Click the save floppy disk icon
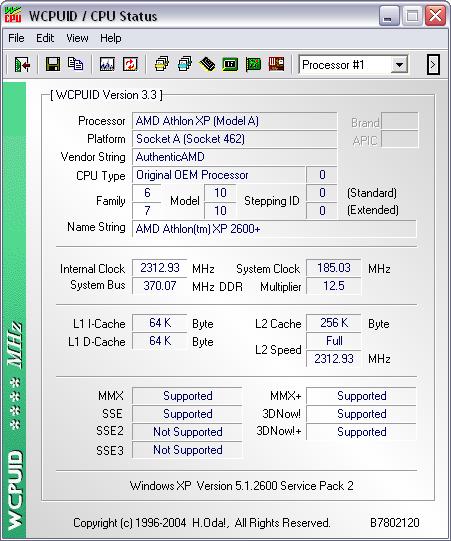The image size is (451, 541). (x=53, y=64)
